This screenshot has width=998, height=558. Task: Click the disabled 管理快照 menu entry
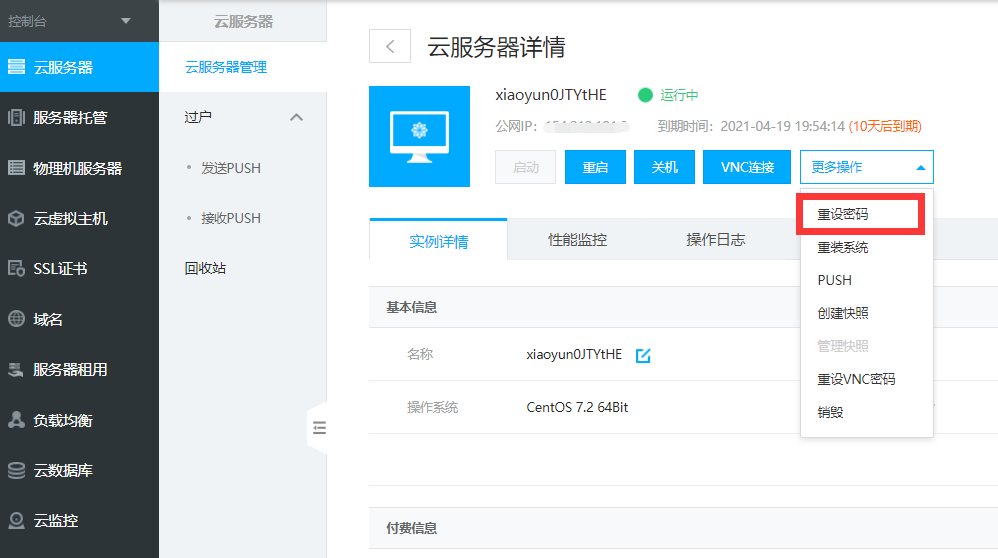point(843,347)
